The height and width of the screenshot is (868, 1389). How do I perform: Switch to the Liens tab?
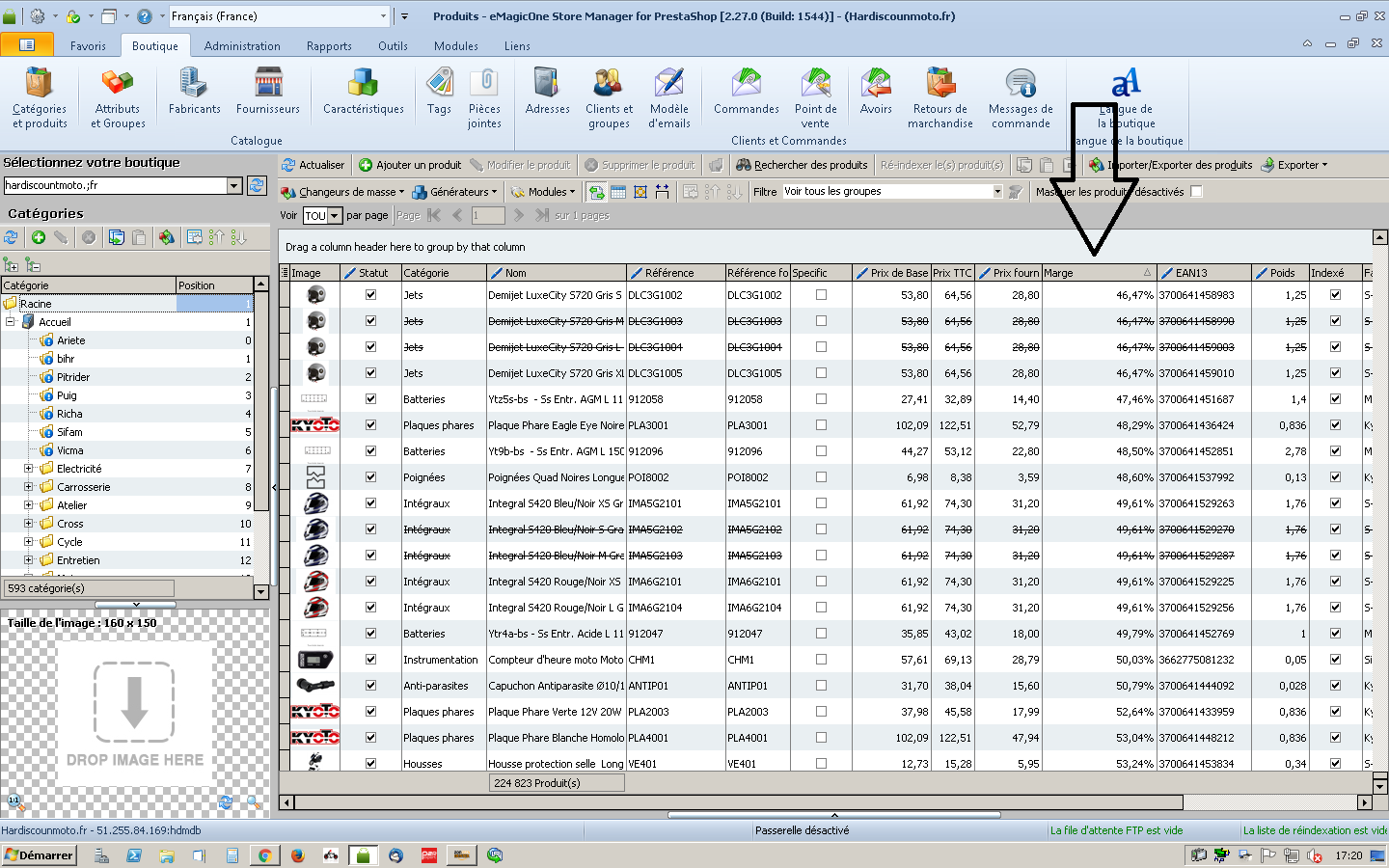click(517, 45)
